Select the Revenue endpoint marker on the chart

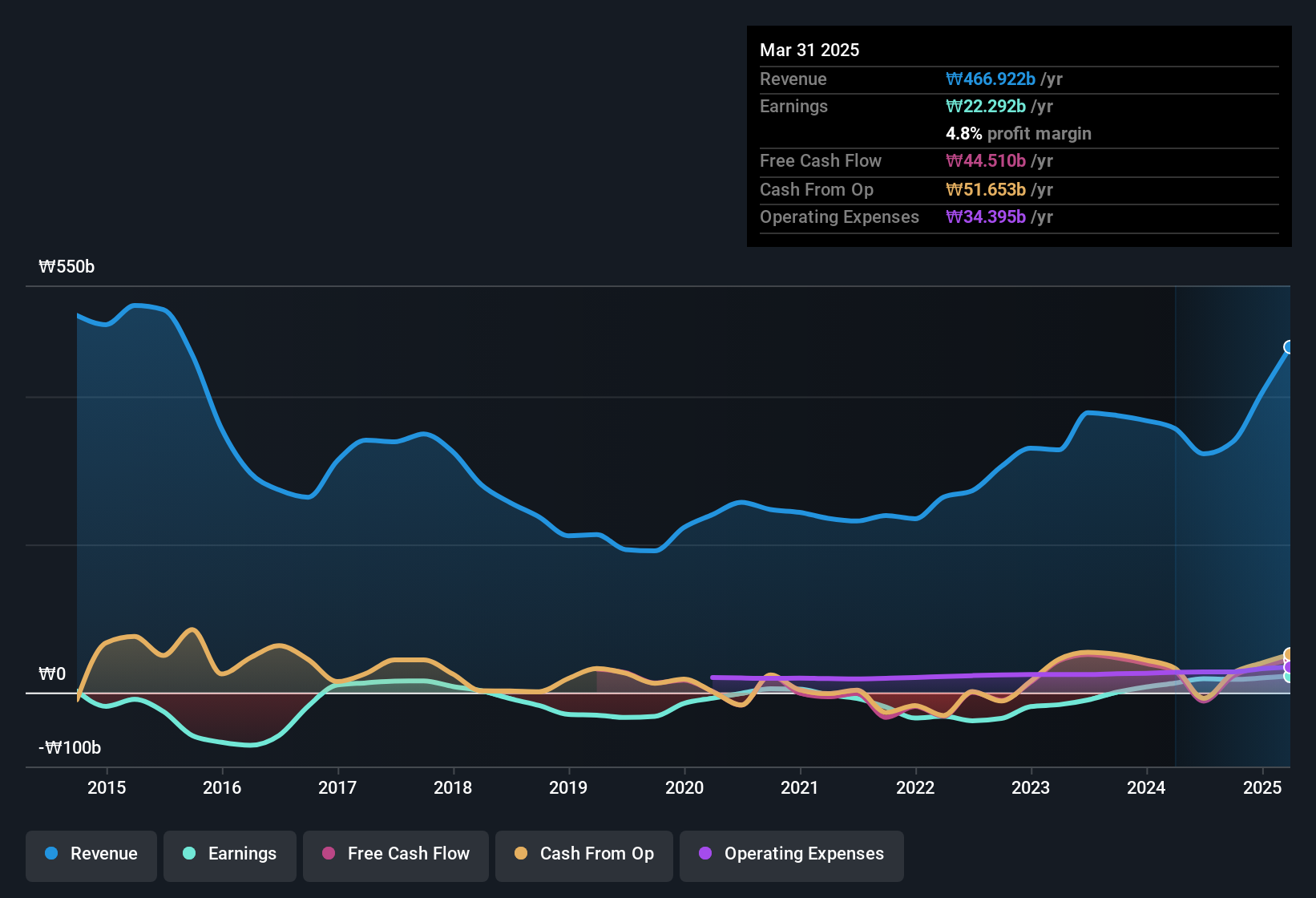point(1288,347)
